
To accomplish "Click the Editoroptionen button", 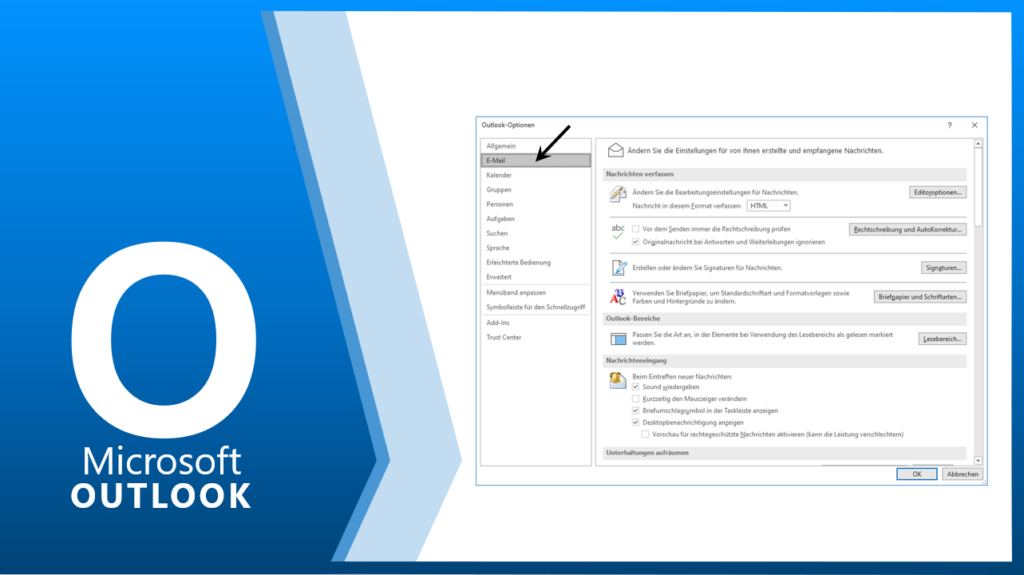I will click(x=937, y=192).
